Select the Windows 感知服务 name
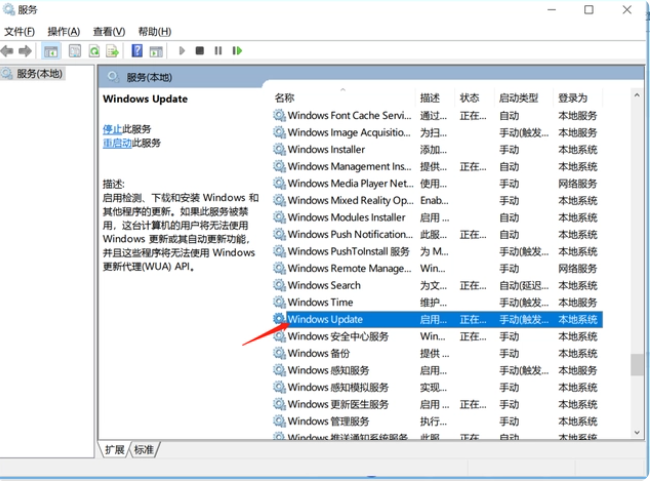The width and height of the screenshot is (651, 481). (x=328, y=370)
